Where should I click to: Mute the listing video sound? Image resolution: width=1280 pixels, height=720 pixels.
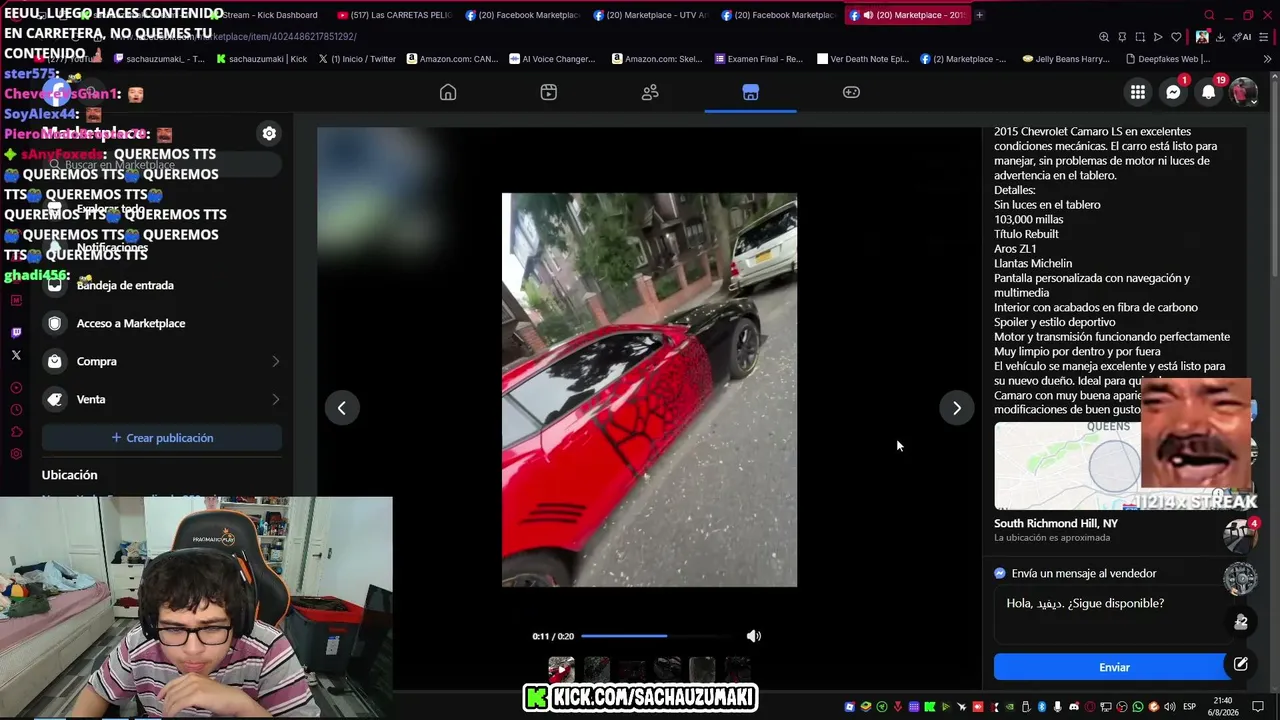pos(754,636)
